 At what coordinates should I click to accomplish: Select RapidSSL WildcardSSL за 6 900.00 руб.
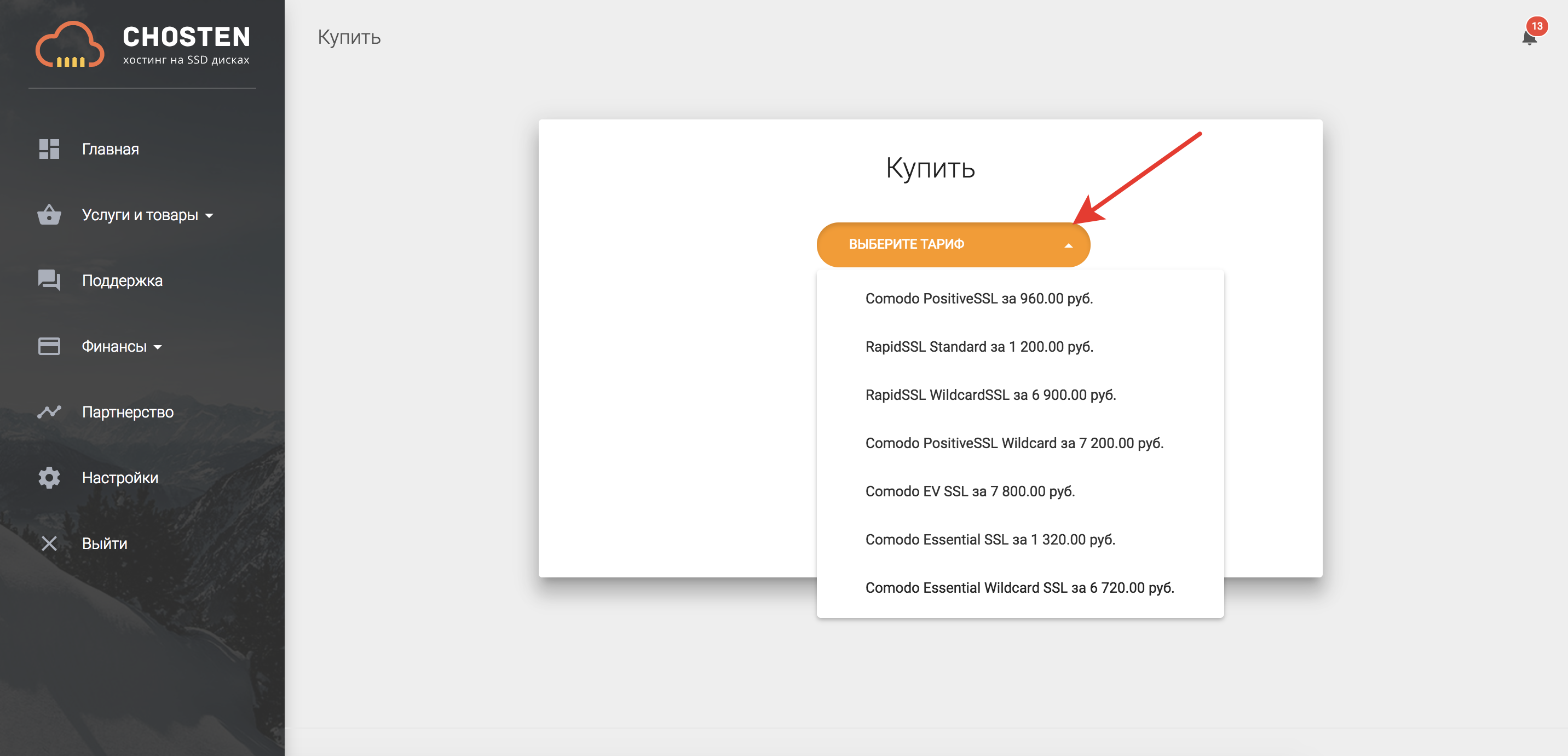[x=1020, y=395]
